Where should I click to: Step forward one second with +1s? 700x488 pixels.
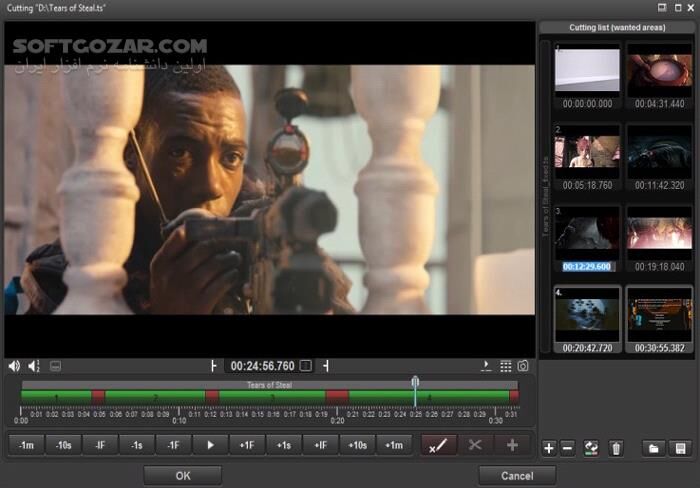284,445
